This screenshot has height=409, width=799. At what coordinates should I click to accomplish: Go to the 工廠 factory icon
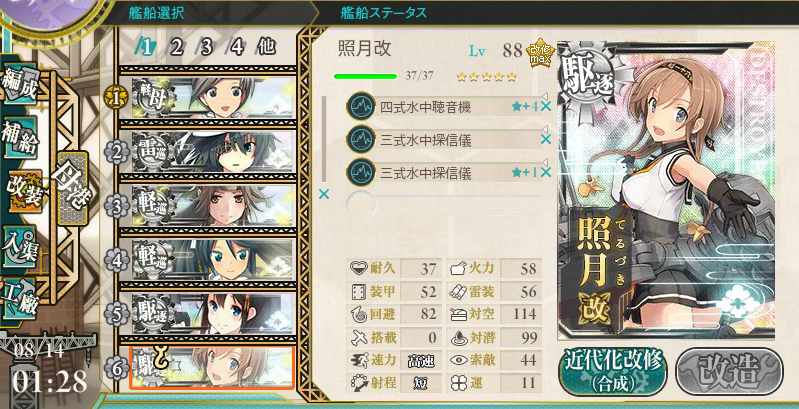click(x=20, y=299)
